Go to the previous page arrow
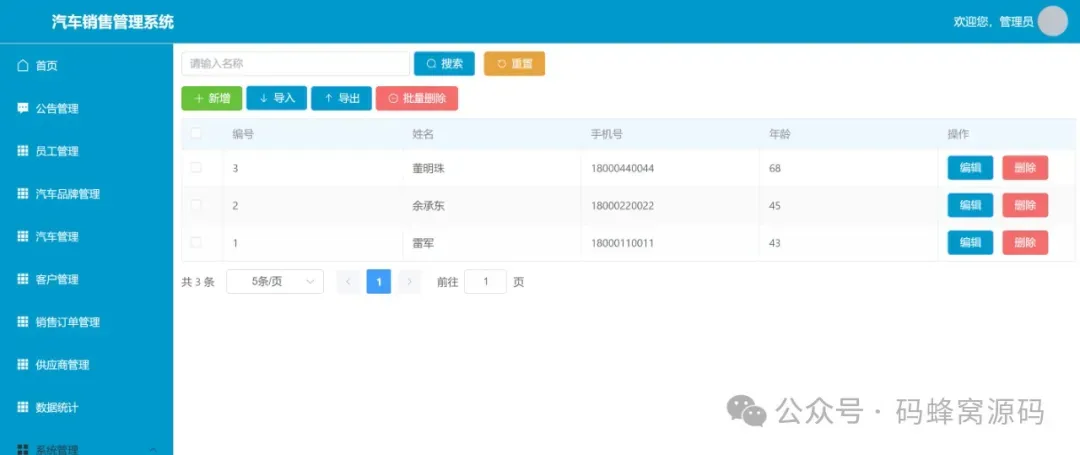 click(349, 282)
